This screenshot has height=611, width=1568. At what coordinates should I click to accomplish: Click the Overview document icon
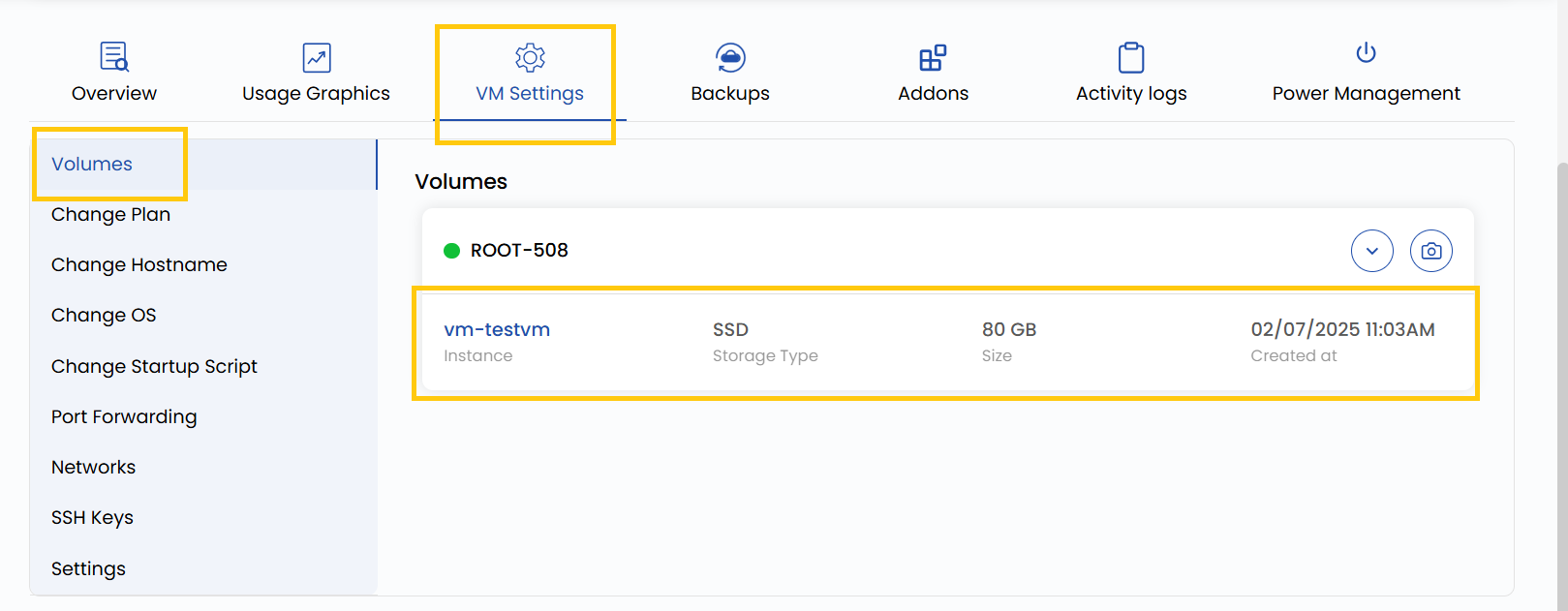(114, 56)
